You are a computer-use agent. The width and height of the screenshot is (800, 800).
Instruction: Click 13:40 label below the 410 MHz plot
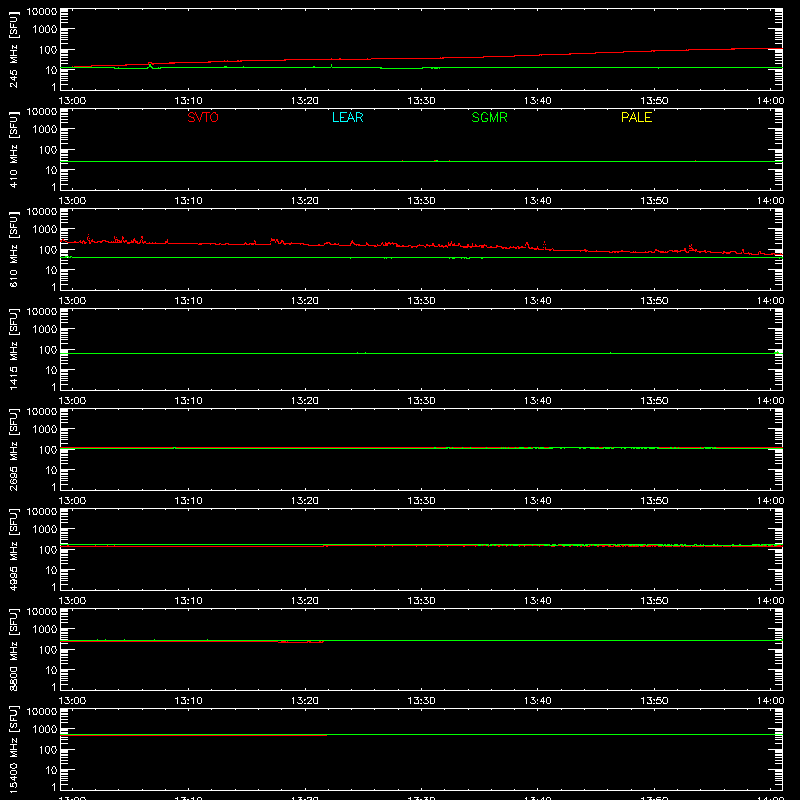(x=538, y=201)
